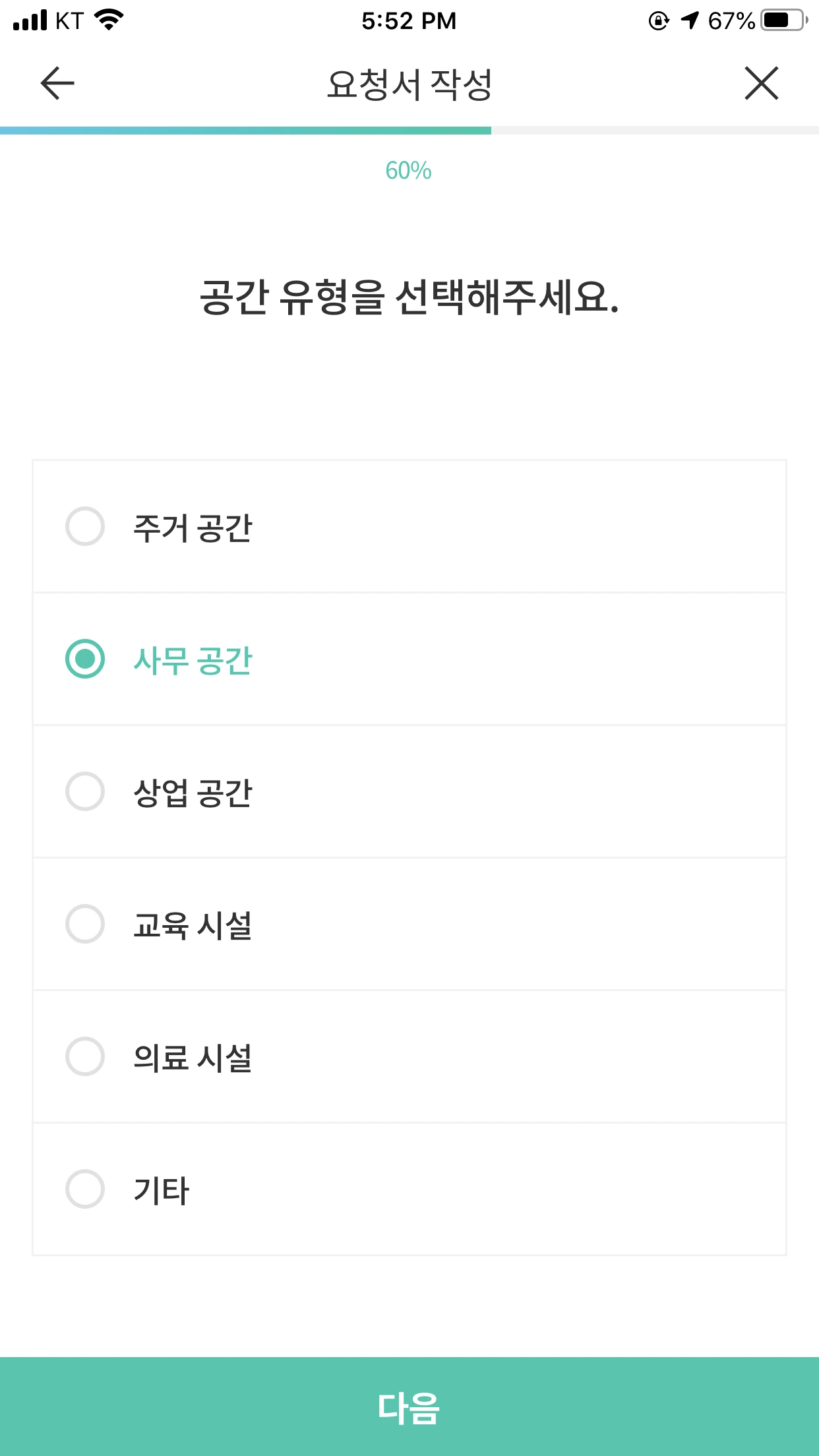
Task: Tap the 60% progress label
Action: [x=409, y=171]
